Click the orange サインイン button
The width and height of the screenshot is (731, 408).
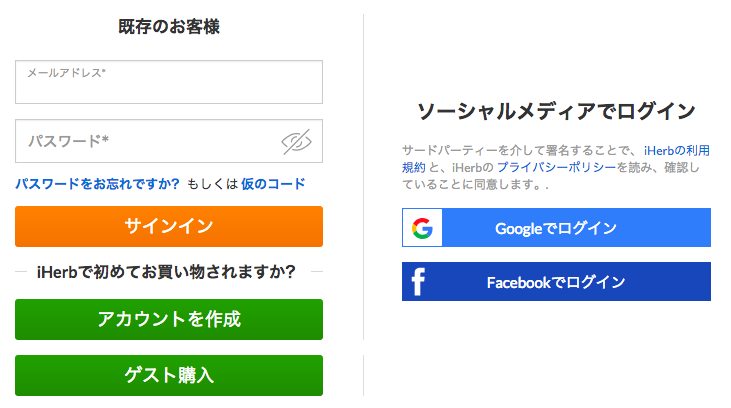pos(169,226)
